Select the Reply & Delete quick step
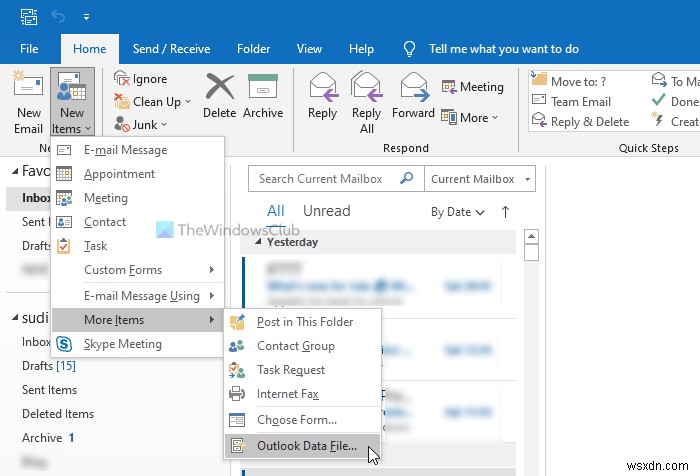Image resolution: width=700 pixels, height=476 pixels. (580, 121)
